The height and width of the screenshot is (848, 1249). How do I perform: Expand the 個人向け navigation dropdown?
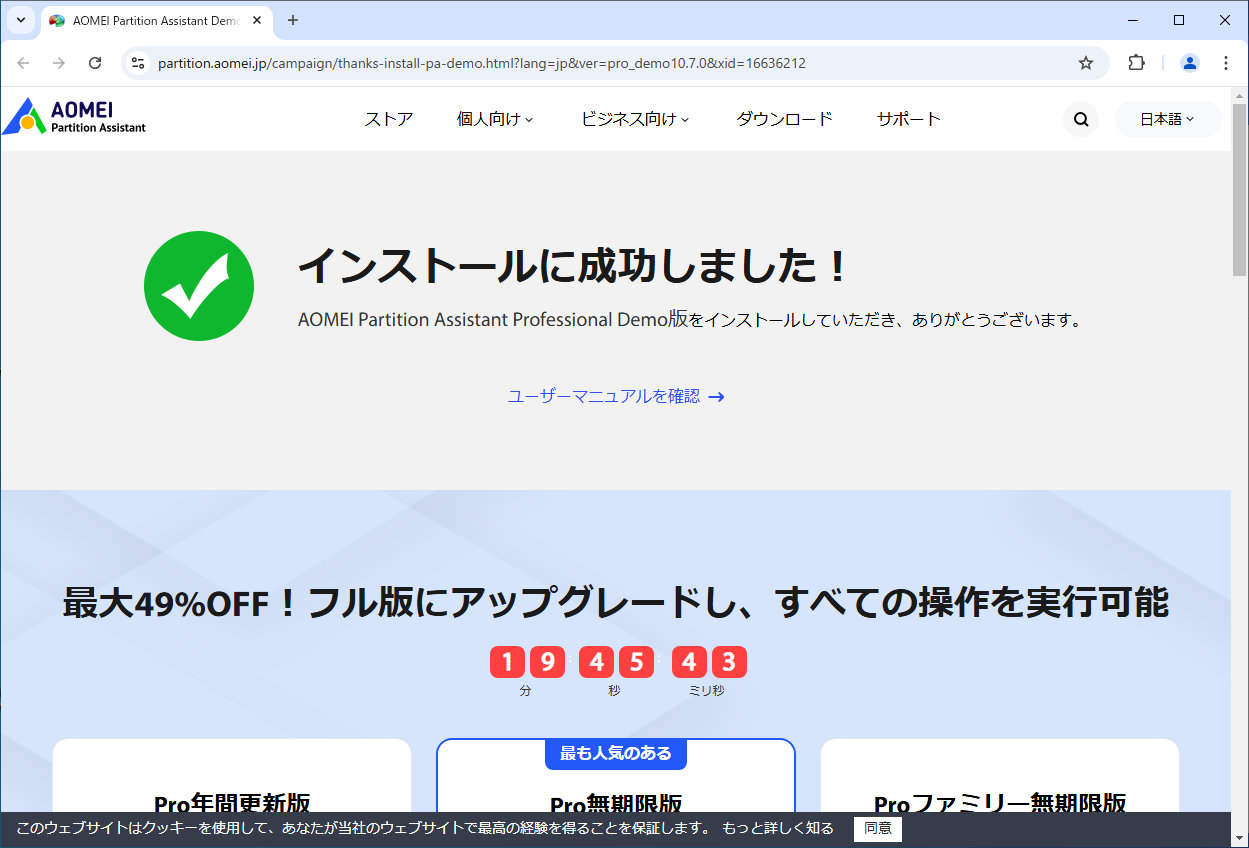495,118
